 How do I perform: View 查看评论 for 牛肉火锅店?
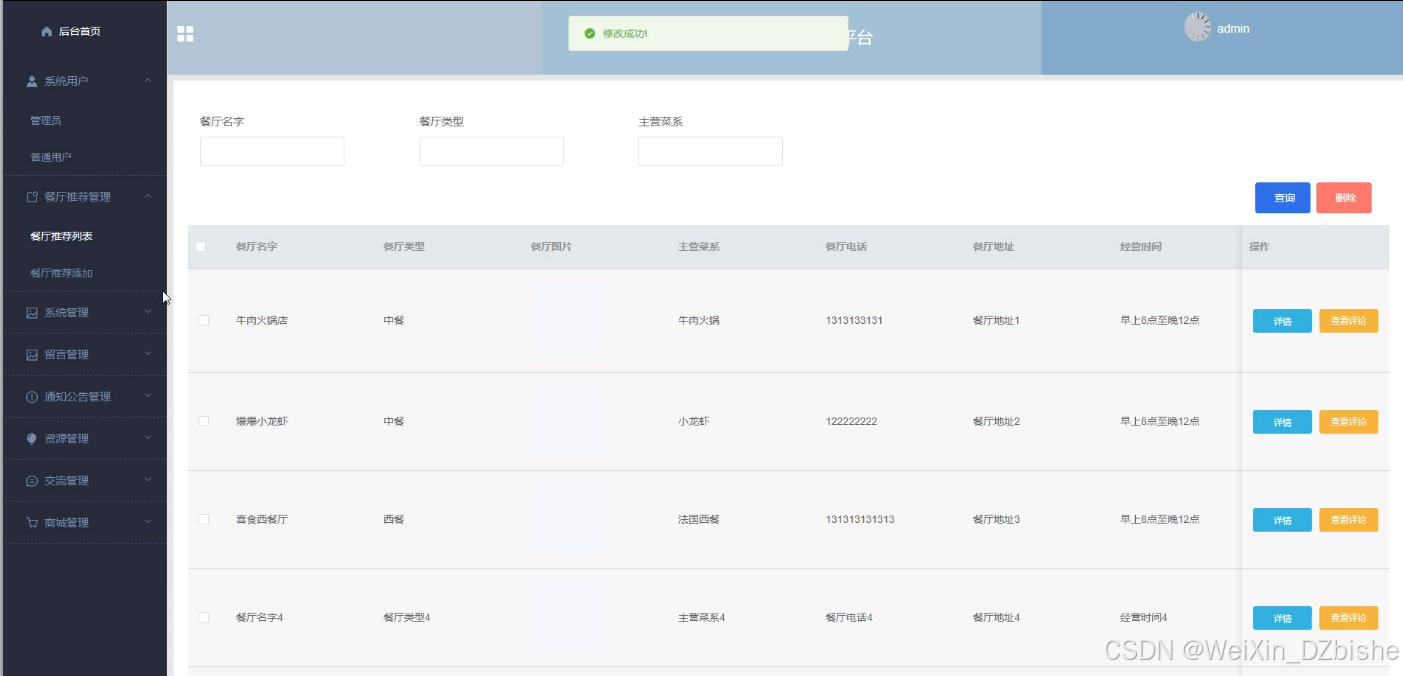coord(1348,321)
